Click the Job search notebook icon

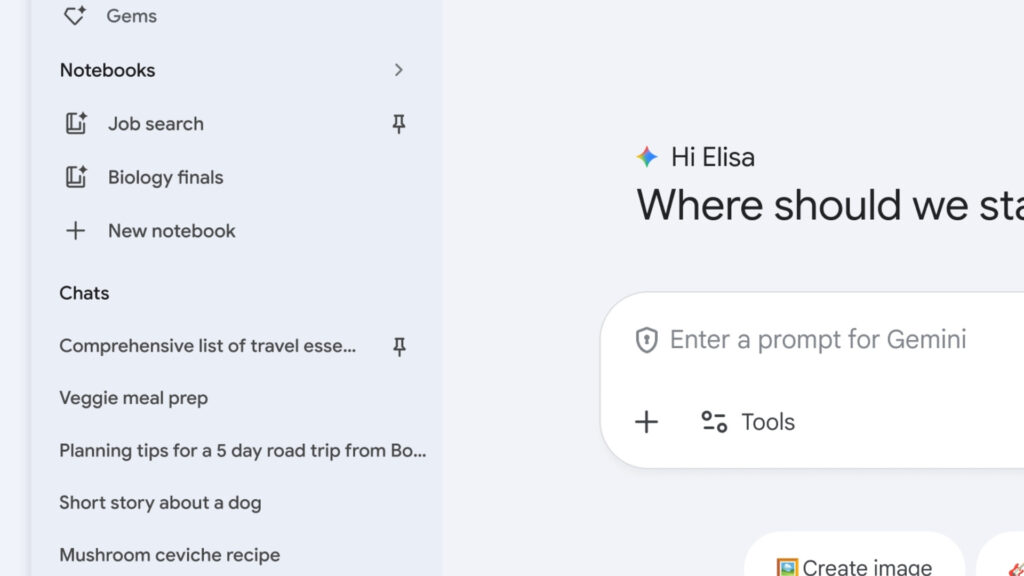[76, 124]
